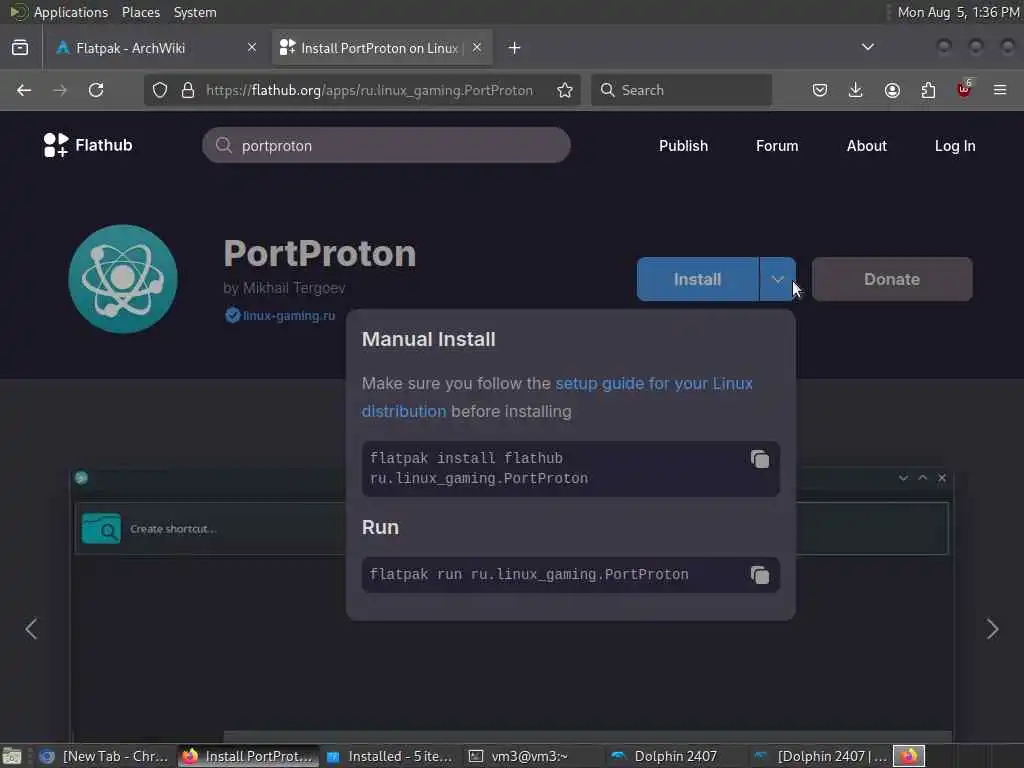
Task: Open the Forum link
Action: tap(777, 146)
